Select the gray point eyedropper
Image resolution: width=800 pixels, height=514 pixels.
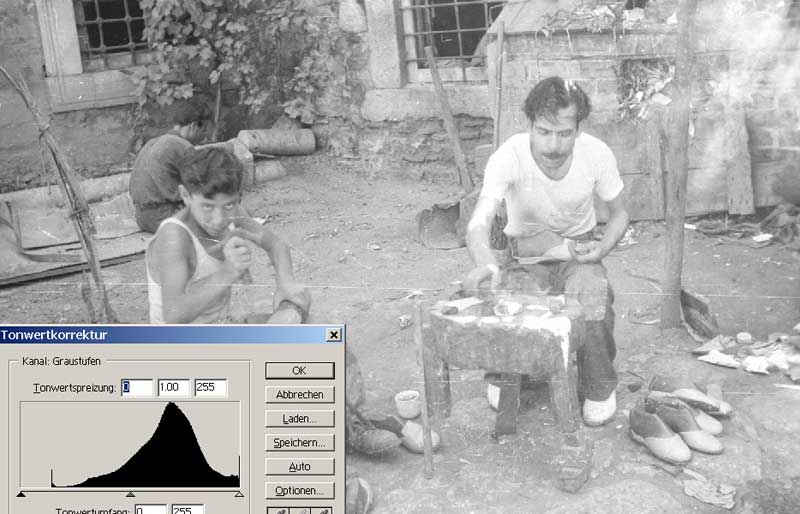pos(300,510)
